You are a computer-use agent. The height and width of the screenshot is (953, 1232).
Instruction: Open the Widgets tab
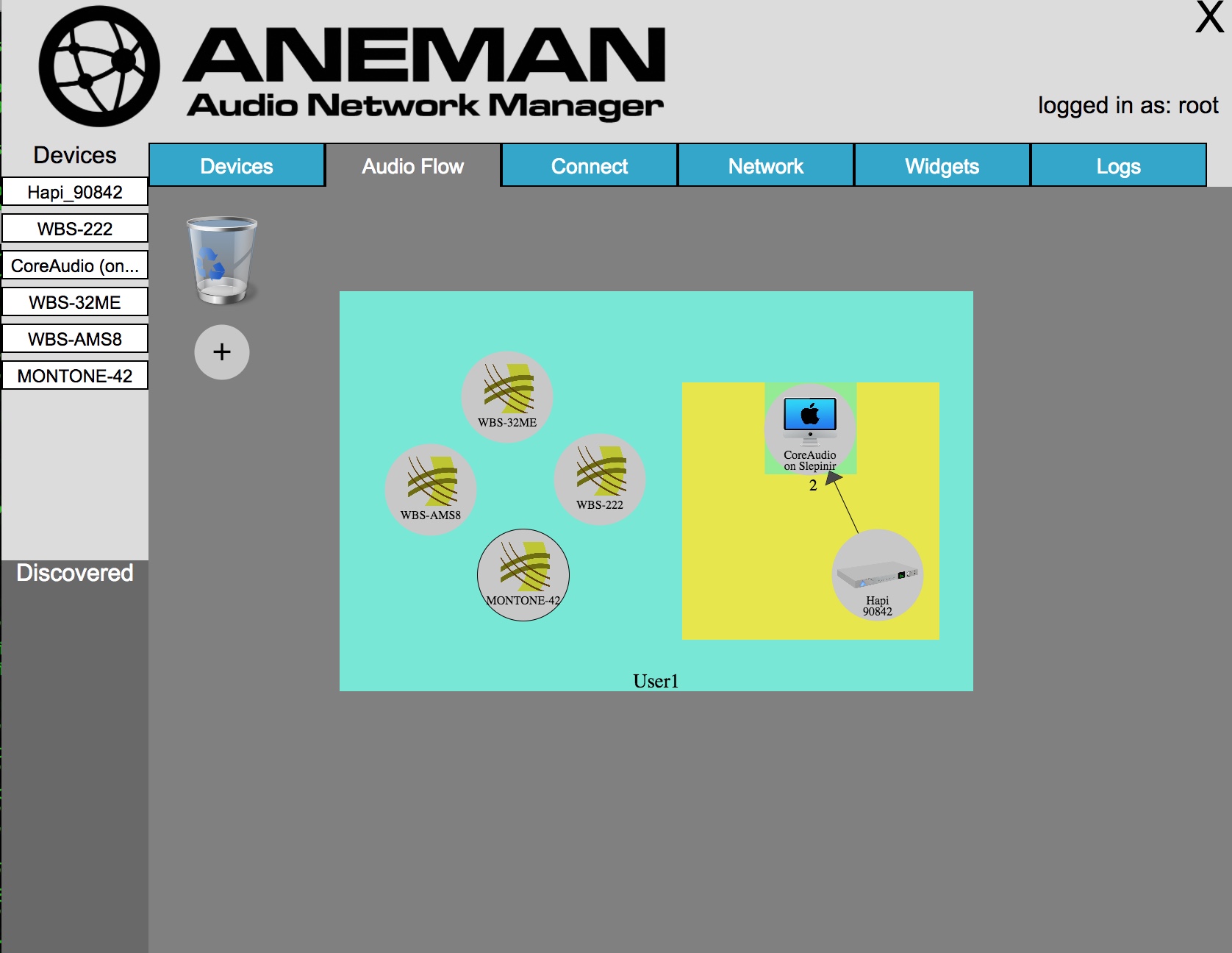coord(942,165)
